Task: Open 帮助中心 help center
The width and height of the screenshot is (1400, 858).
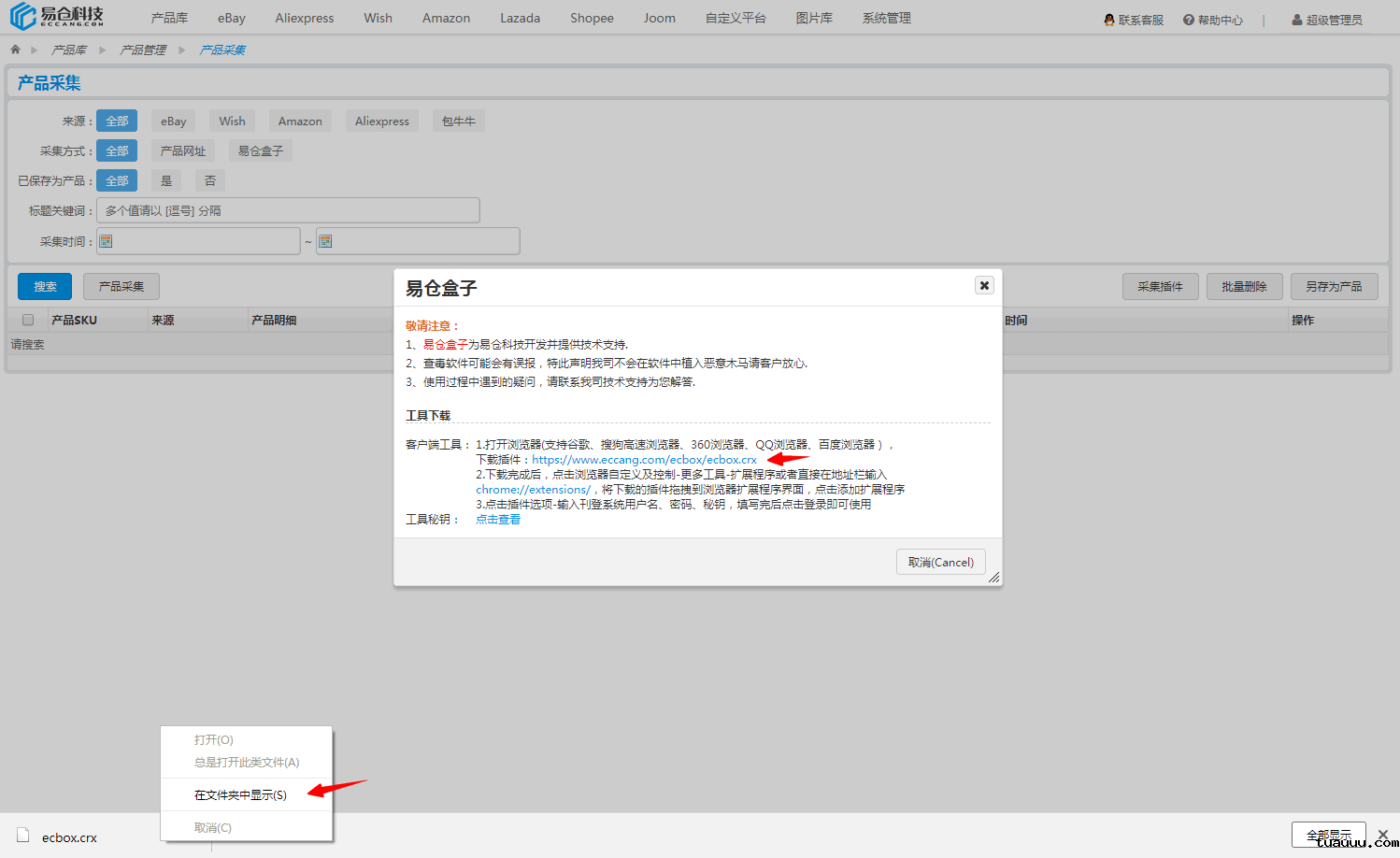Action: tap(1213, 20)
